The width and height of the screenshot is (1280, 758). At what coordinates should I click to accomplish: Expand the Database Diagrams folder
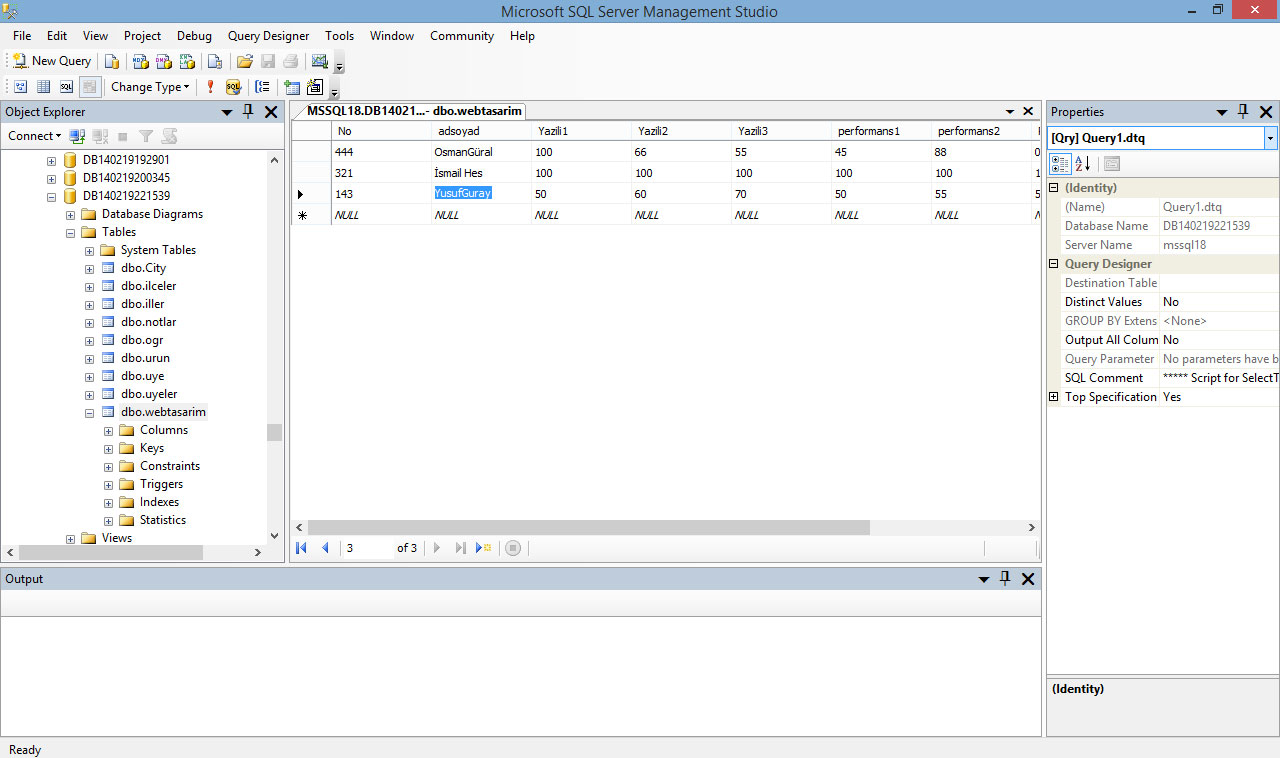[71, 214]
